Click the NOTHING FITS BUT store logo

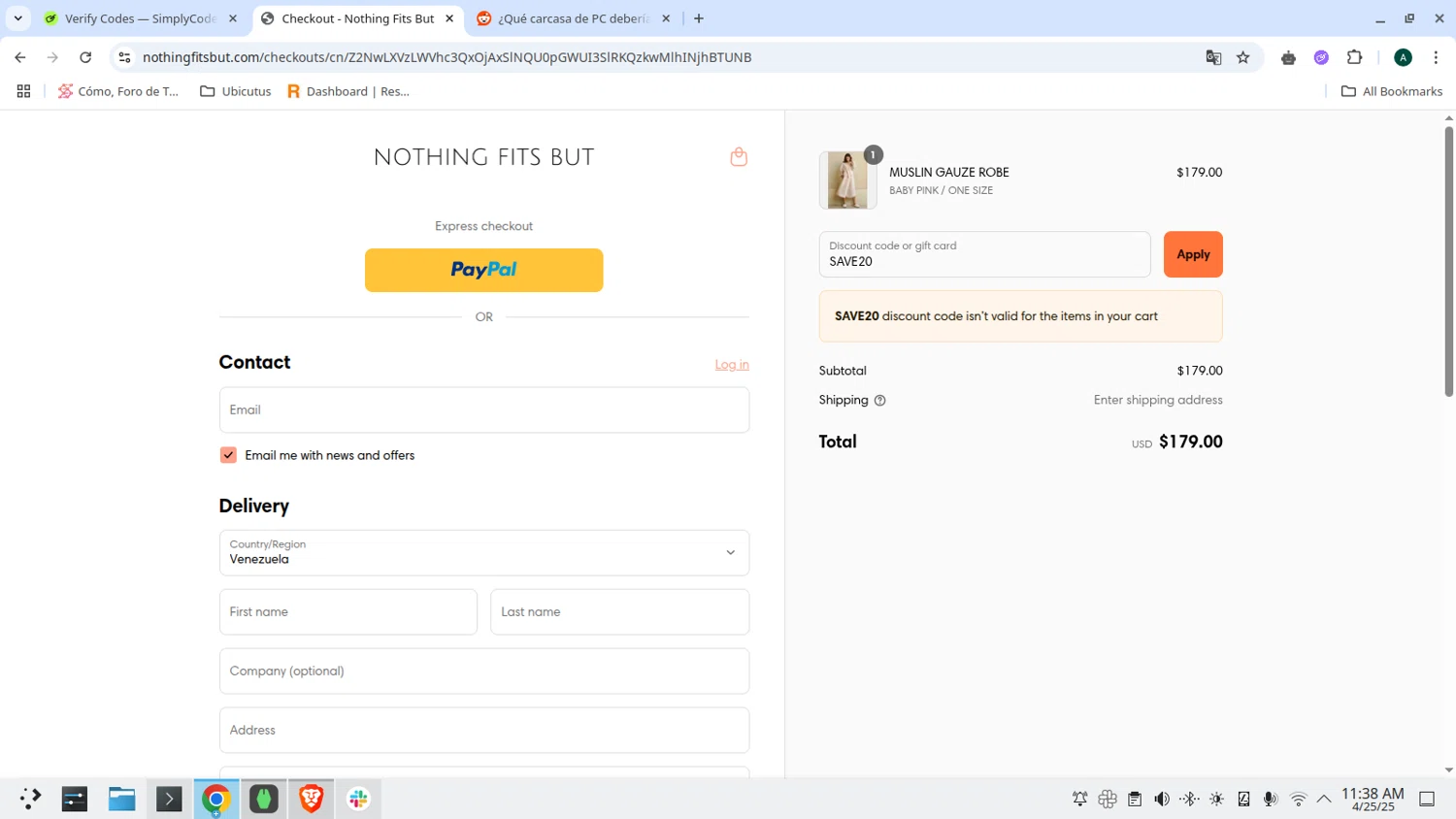tap(483, 157)
